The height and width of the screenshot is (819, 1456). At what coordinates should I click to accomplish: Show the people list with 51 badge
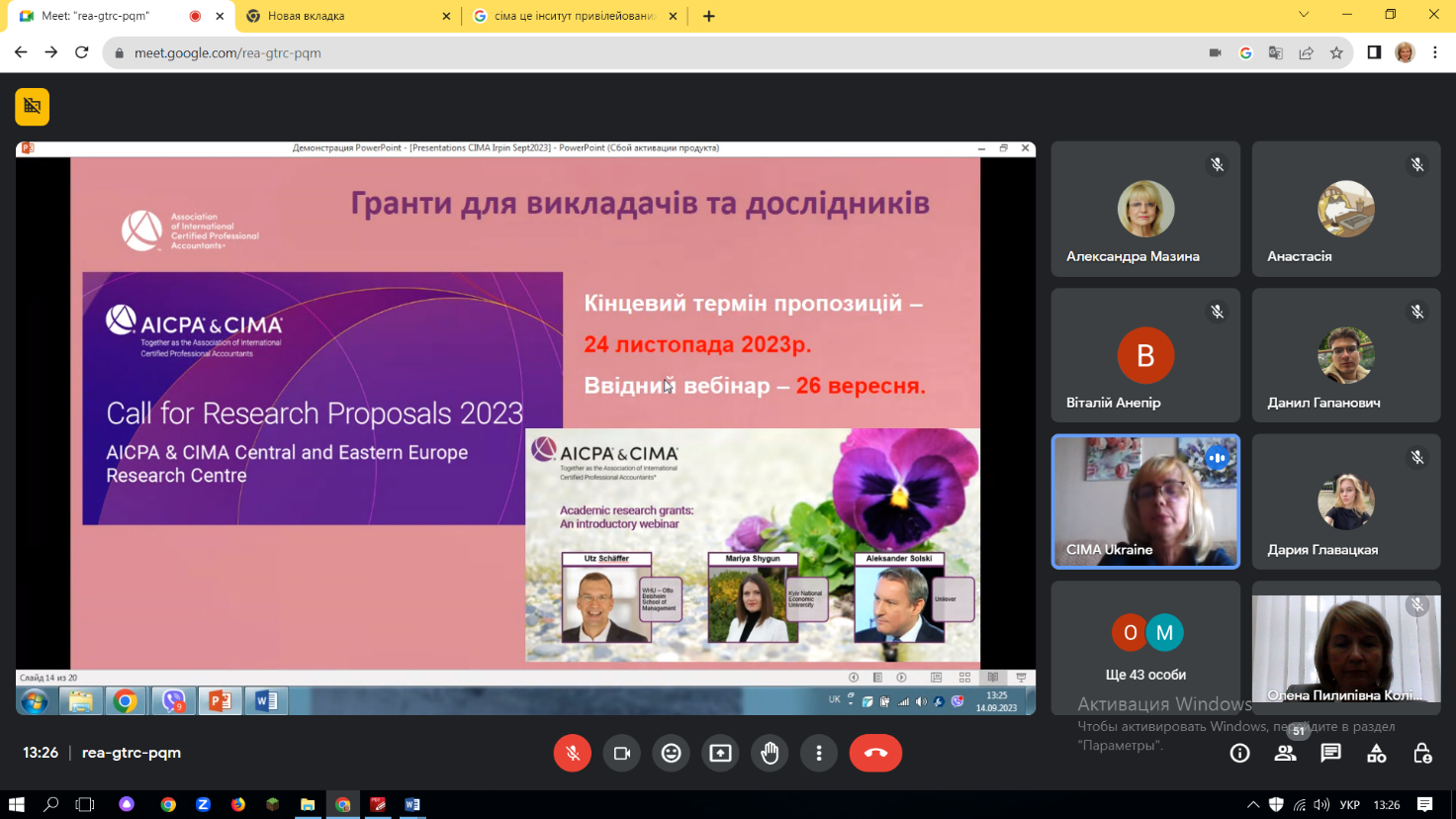(1286, 753)
